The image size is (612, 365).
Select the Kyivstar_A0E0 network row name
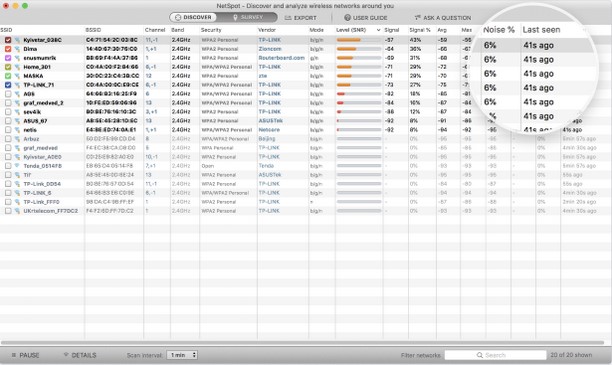[x=42, y=157]
